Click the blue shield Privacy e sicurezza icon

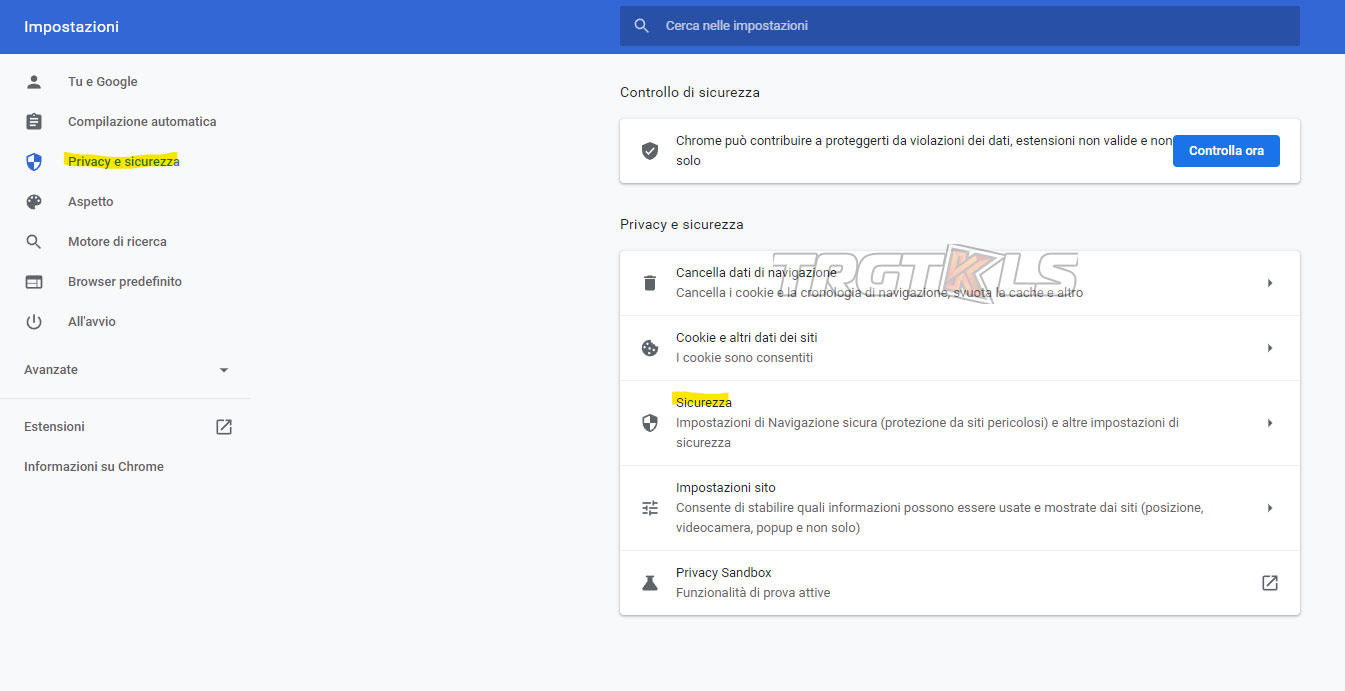pos(34,162)
